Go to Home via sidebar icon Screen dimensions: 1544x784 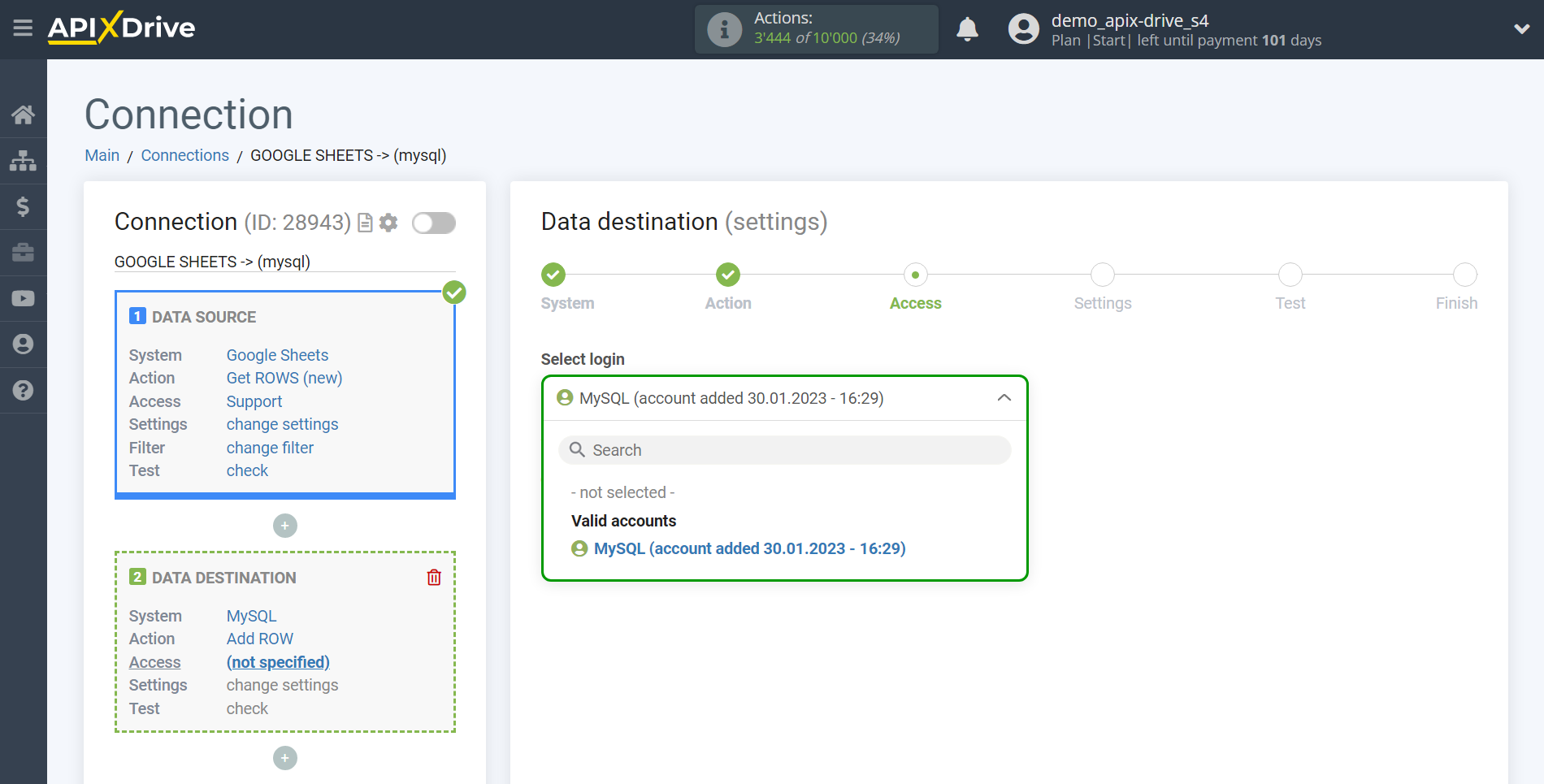[23, 115]
